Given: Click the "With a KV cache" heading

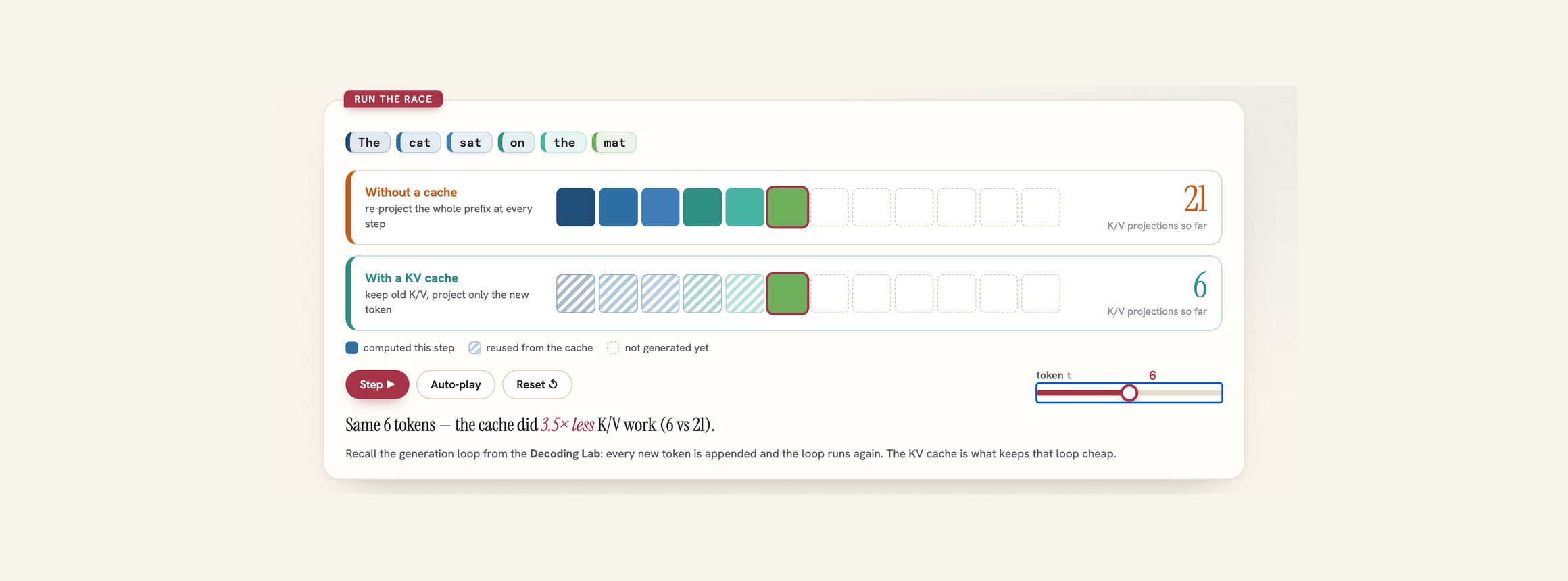Looking at the screenshot, I should point(412,278).
